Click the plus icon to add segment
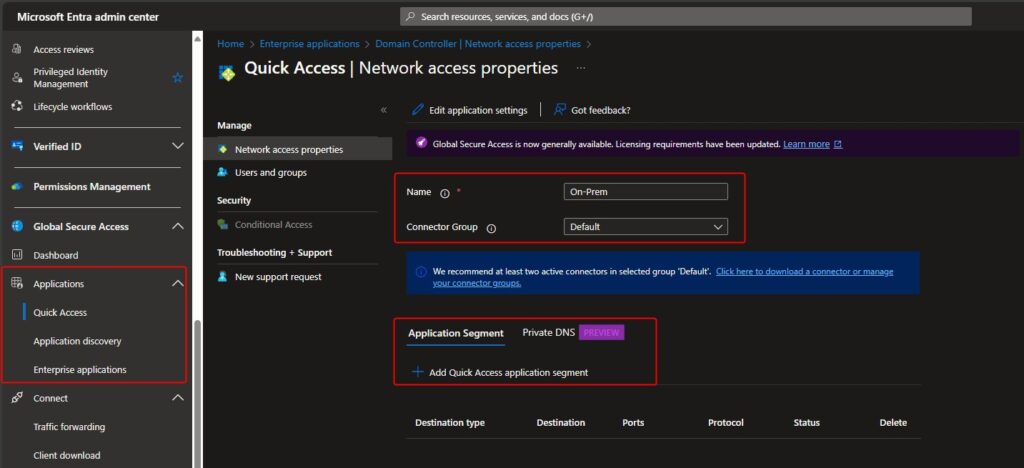Viewport: 1024px width, 468px height. tap(417, 372)
